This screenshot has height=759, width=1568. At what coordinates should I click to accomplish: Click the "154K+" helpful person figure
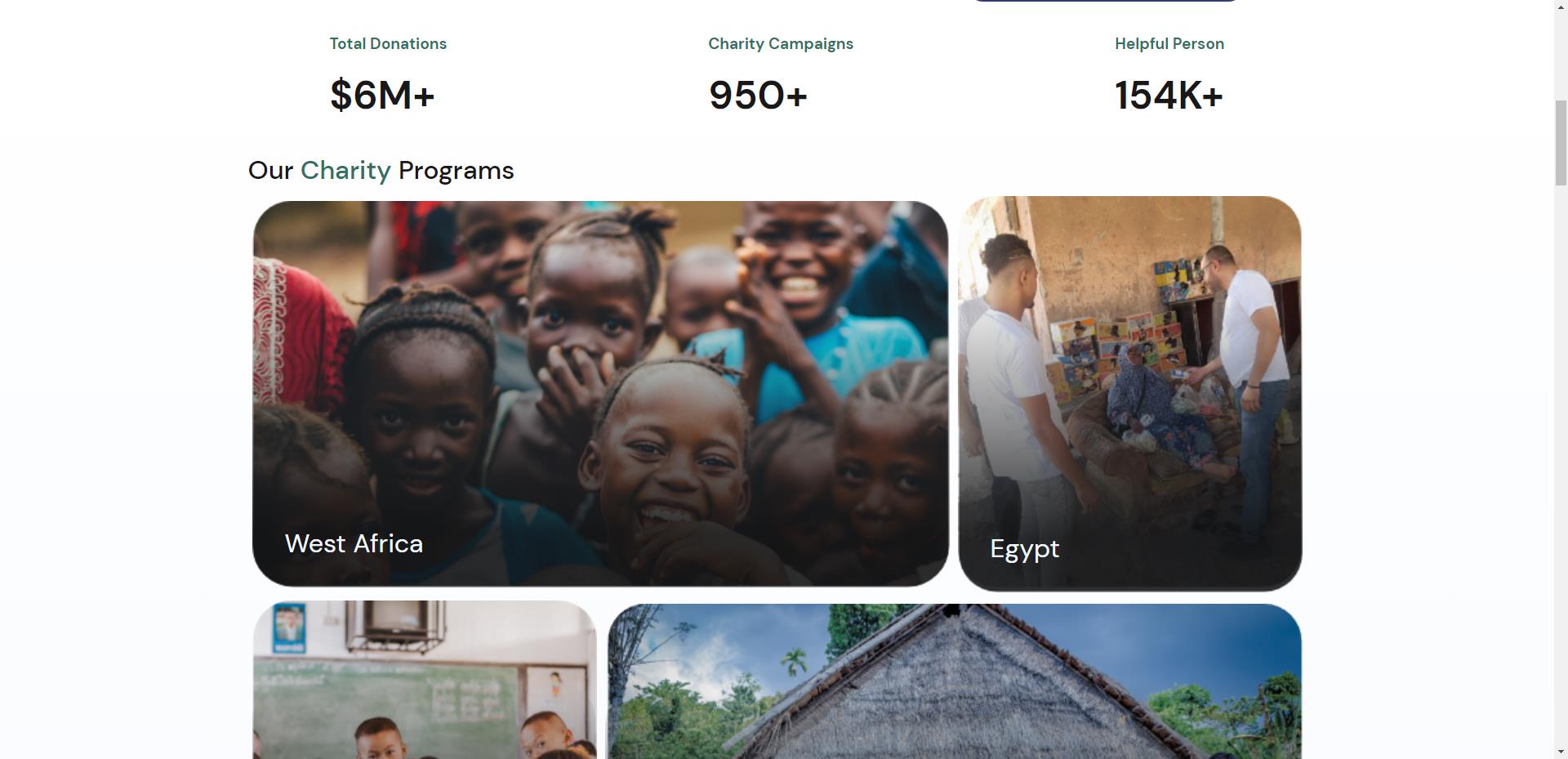click(x=1169, y=96)
